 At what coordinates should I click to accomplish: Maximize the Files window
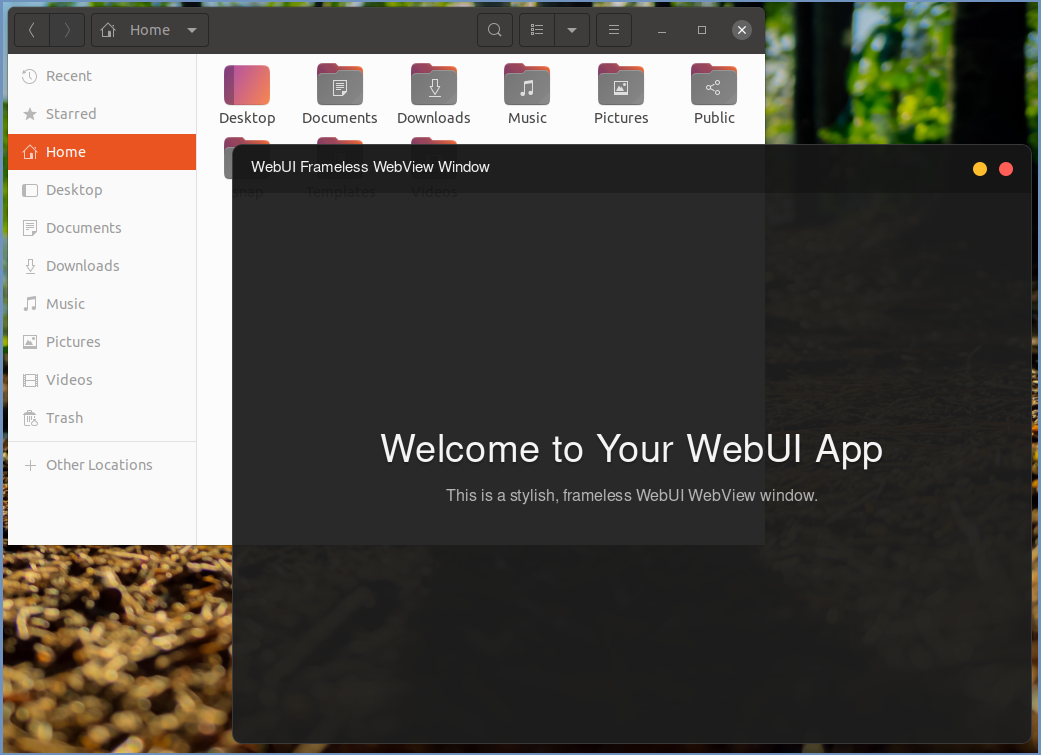click(702, 30)
